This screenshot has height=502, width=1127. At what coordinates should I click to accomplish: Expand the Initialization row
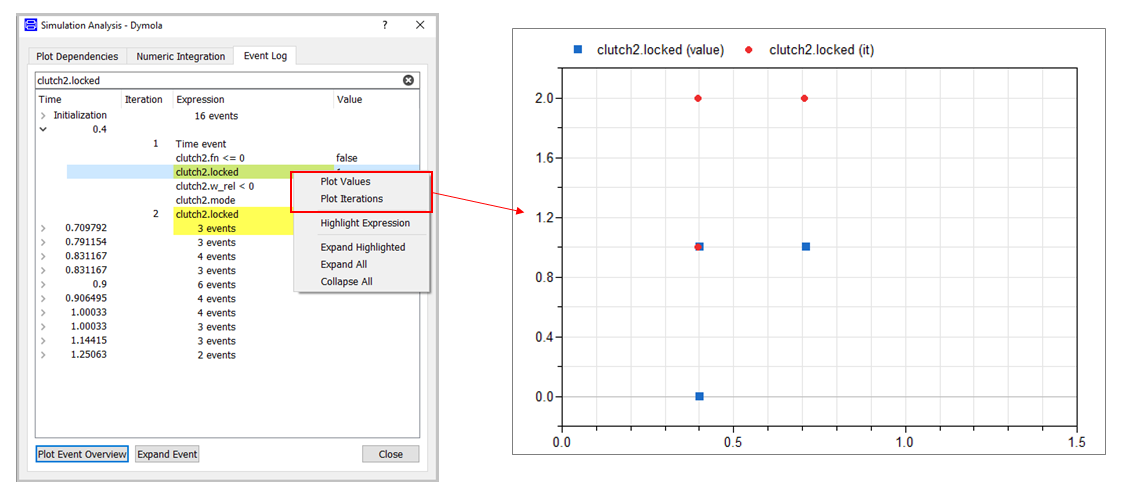coord(43,115)
